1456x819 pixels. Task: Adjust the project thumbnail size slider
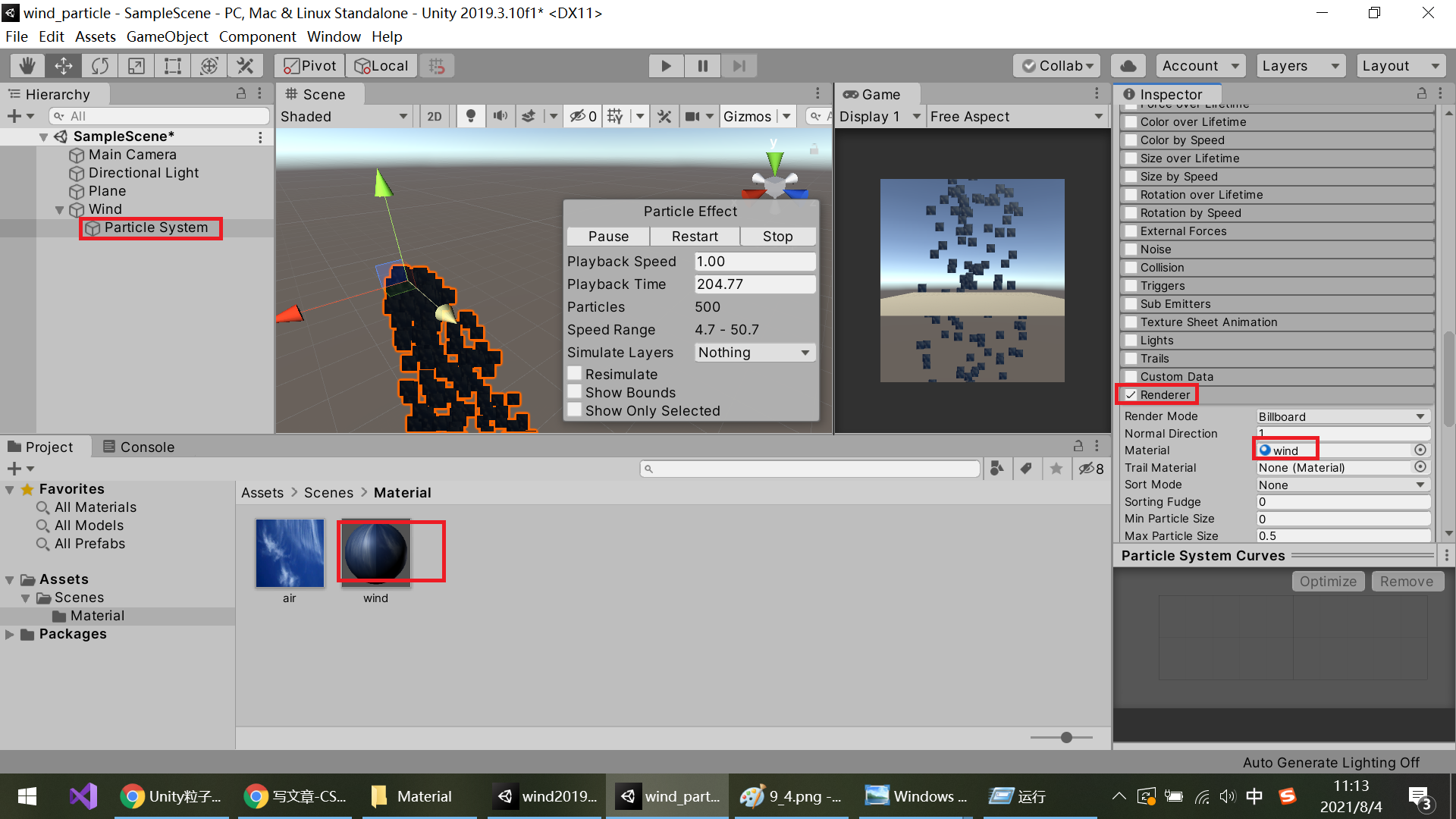1066,737
